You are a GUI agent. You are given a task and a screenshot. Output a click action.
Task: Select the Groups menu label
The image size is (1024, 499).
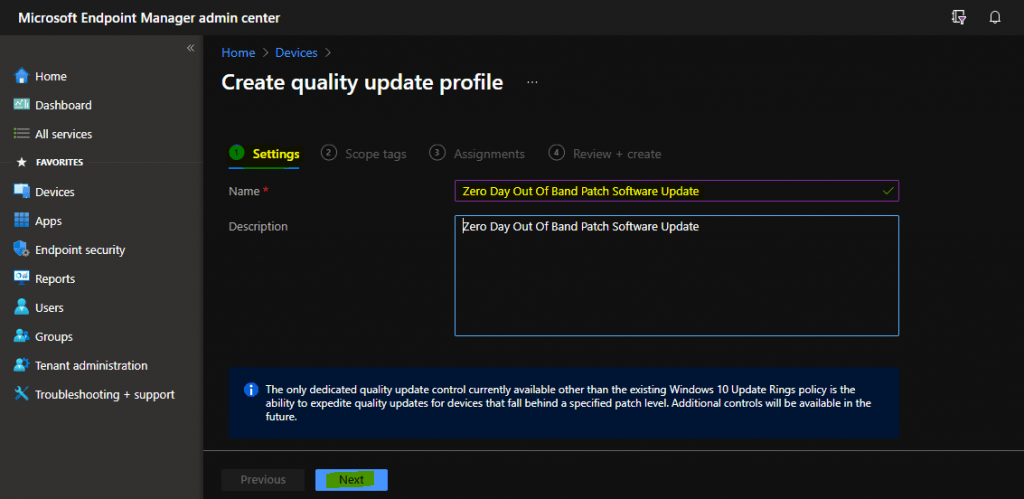[x=54, y=337]
